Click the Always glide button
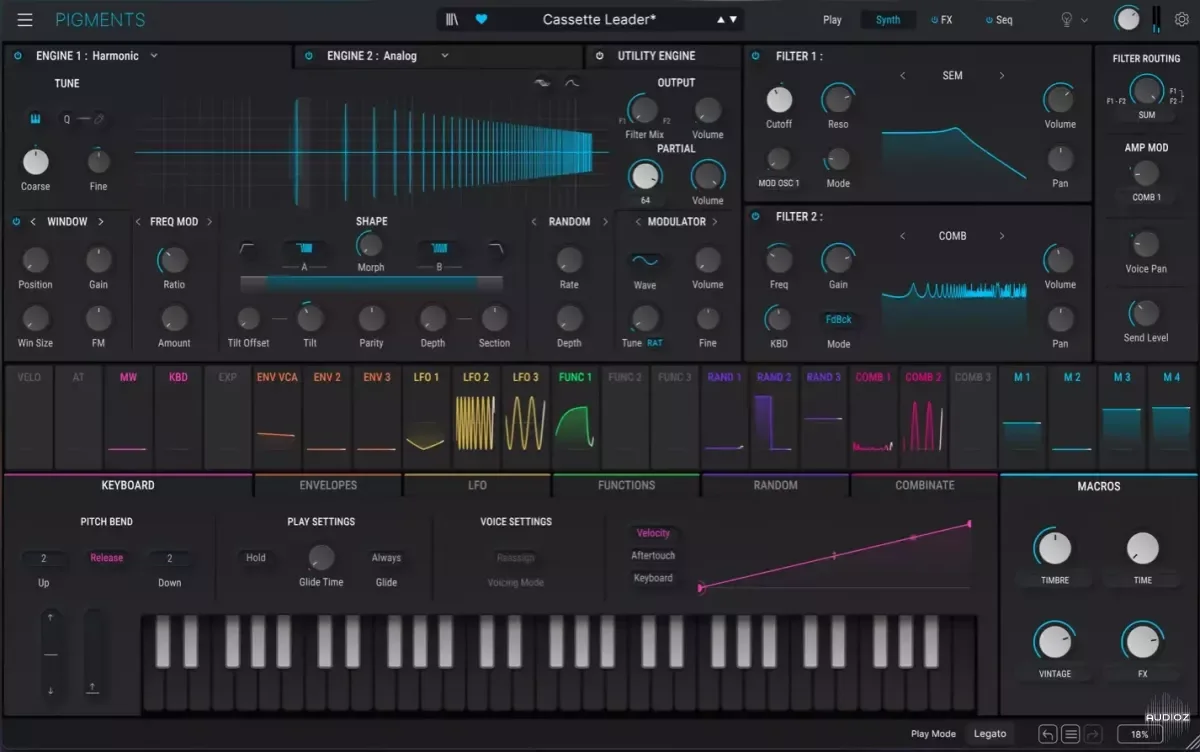The image size is (1200, 752). [386, 558]
